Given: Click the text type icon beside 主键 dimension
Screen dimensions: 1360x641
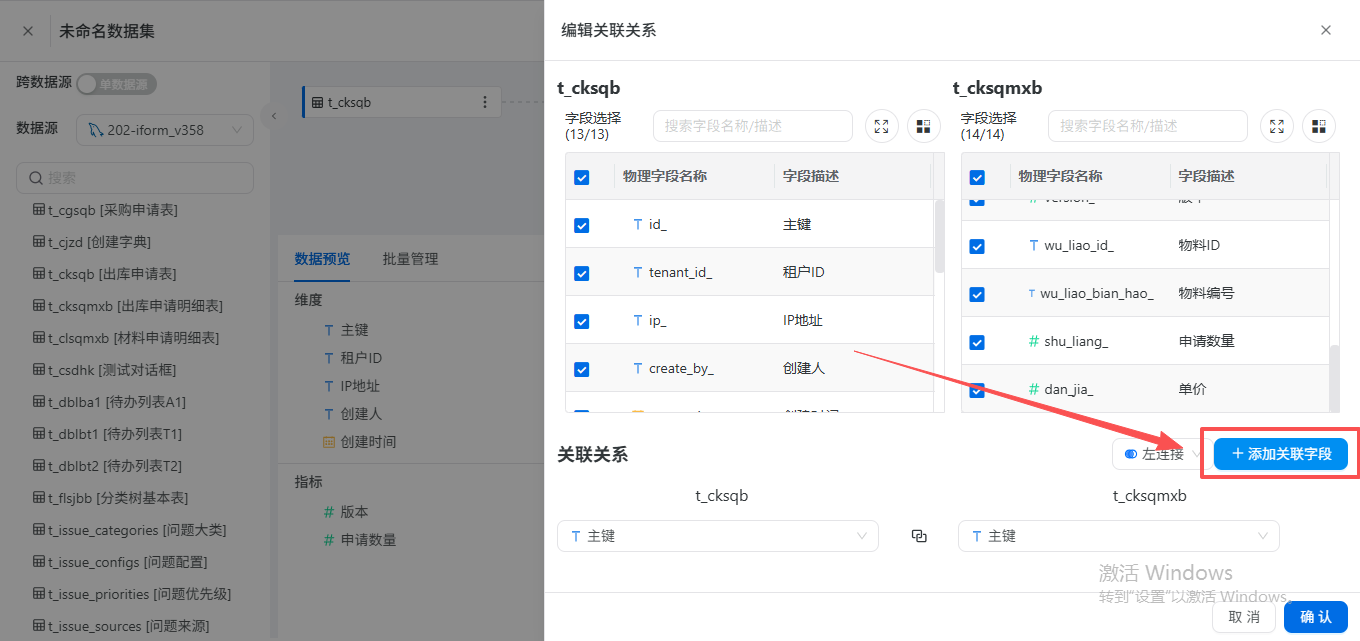Looking at the screenshot, I should pyautogui.click(x=329, y=330).
